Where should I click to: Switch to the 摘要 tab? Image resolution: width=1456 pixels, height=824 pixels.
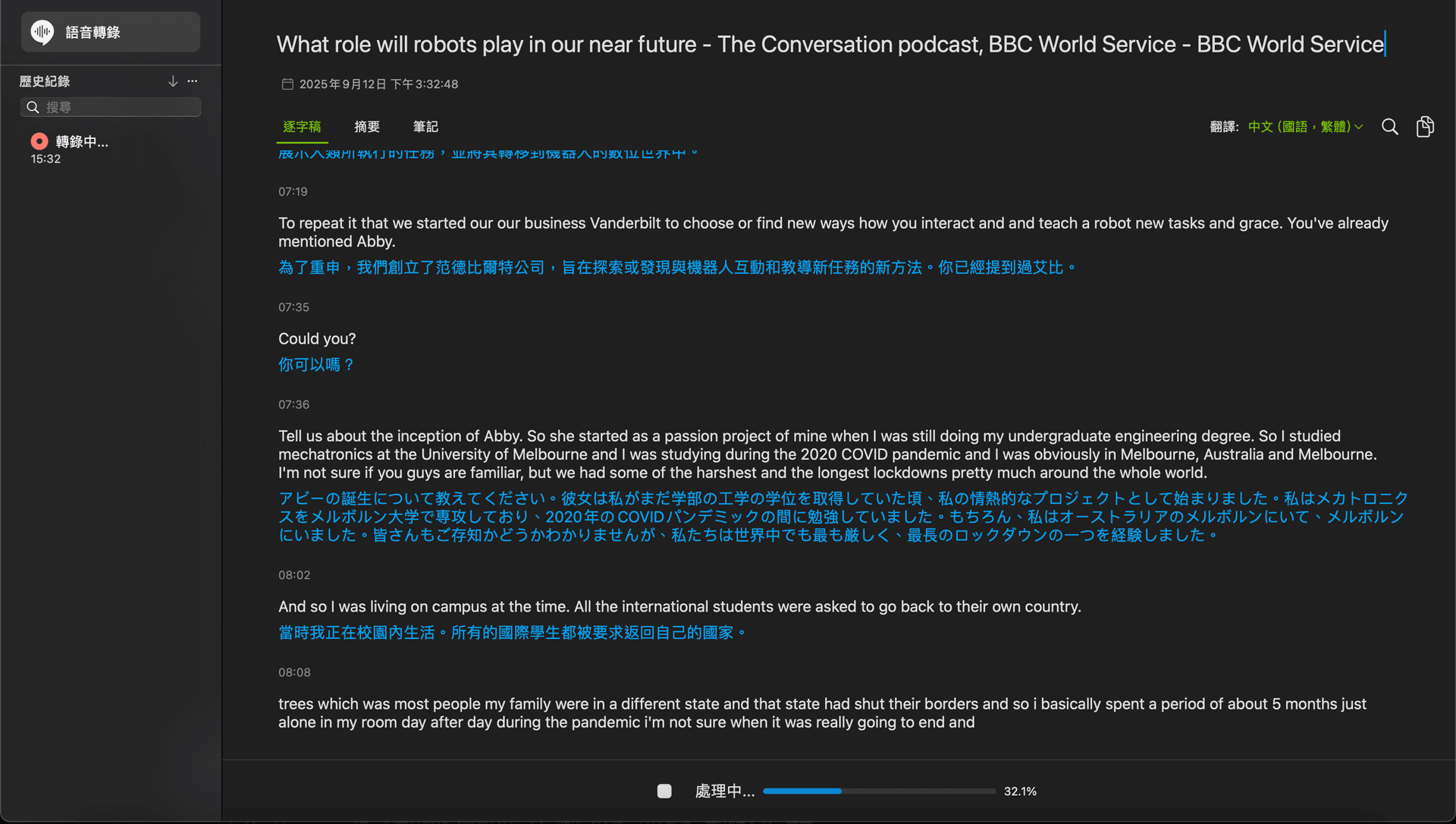coord(367,127)
